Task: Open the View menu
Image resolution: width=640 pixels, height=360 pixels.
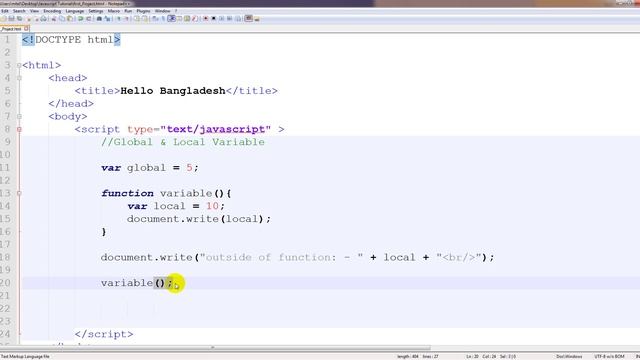Action: click(34, 11)
